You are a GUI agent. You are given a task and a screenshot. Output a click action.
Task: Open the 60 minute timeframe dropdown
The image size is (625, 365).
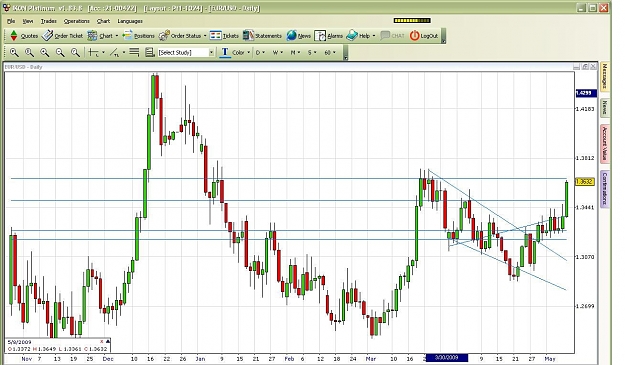330,52
